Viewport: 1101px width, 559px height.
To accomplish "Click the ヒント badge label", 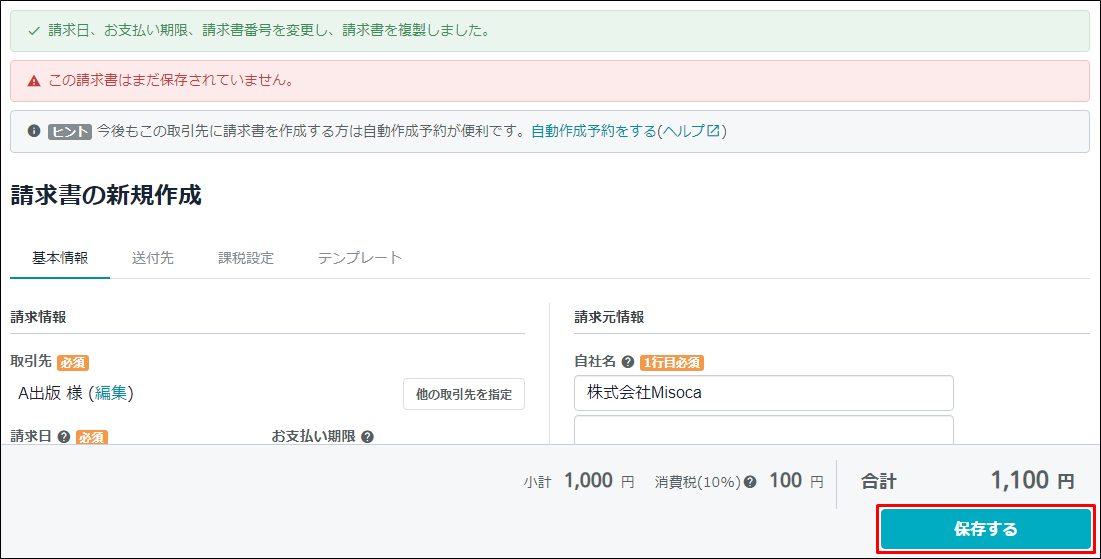I will click(70, 131).
